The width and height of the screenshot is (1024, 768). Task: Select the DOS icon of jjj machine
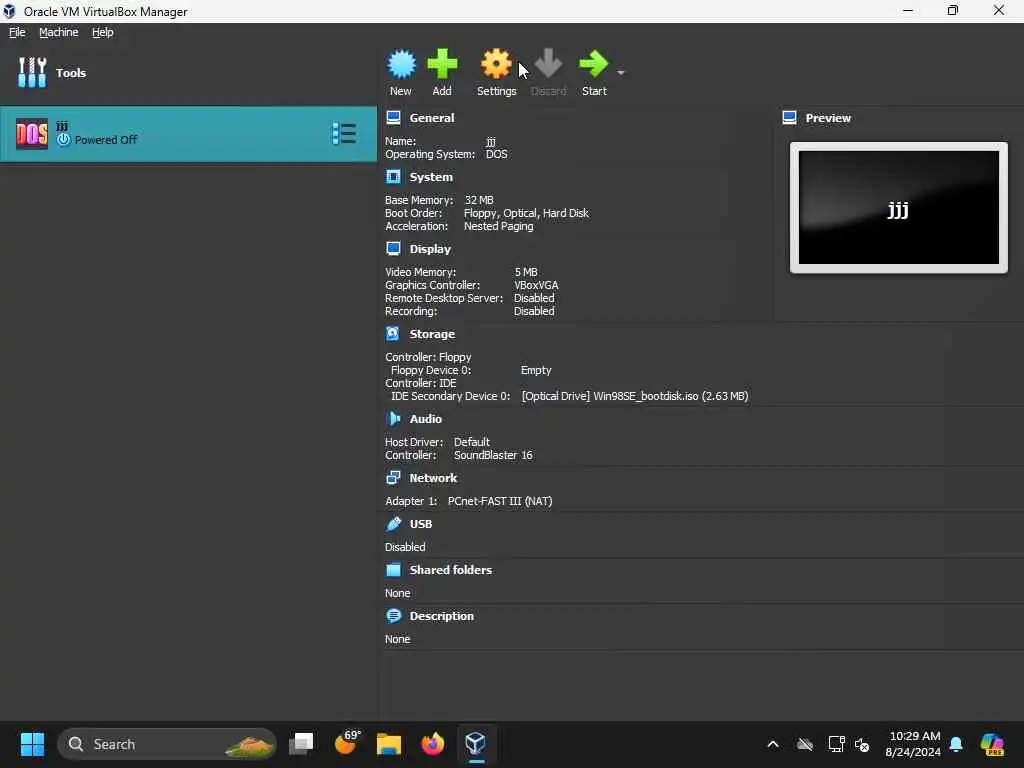[x=32, y=134]
